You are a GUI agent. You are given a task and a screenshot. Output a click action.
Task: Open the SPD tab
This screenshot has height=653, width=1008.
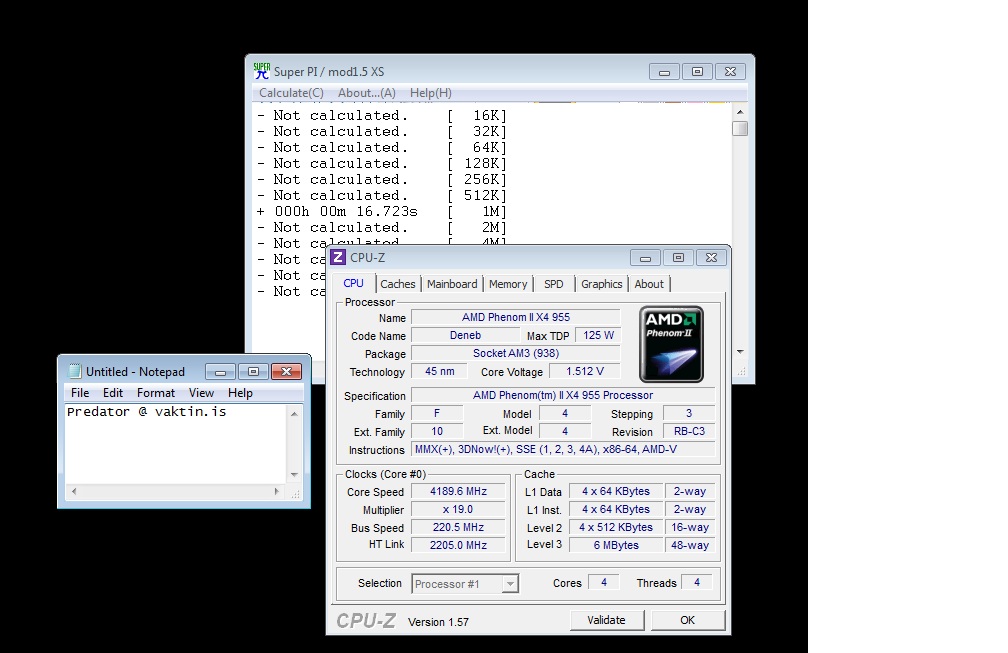(553, 284)
